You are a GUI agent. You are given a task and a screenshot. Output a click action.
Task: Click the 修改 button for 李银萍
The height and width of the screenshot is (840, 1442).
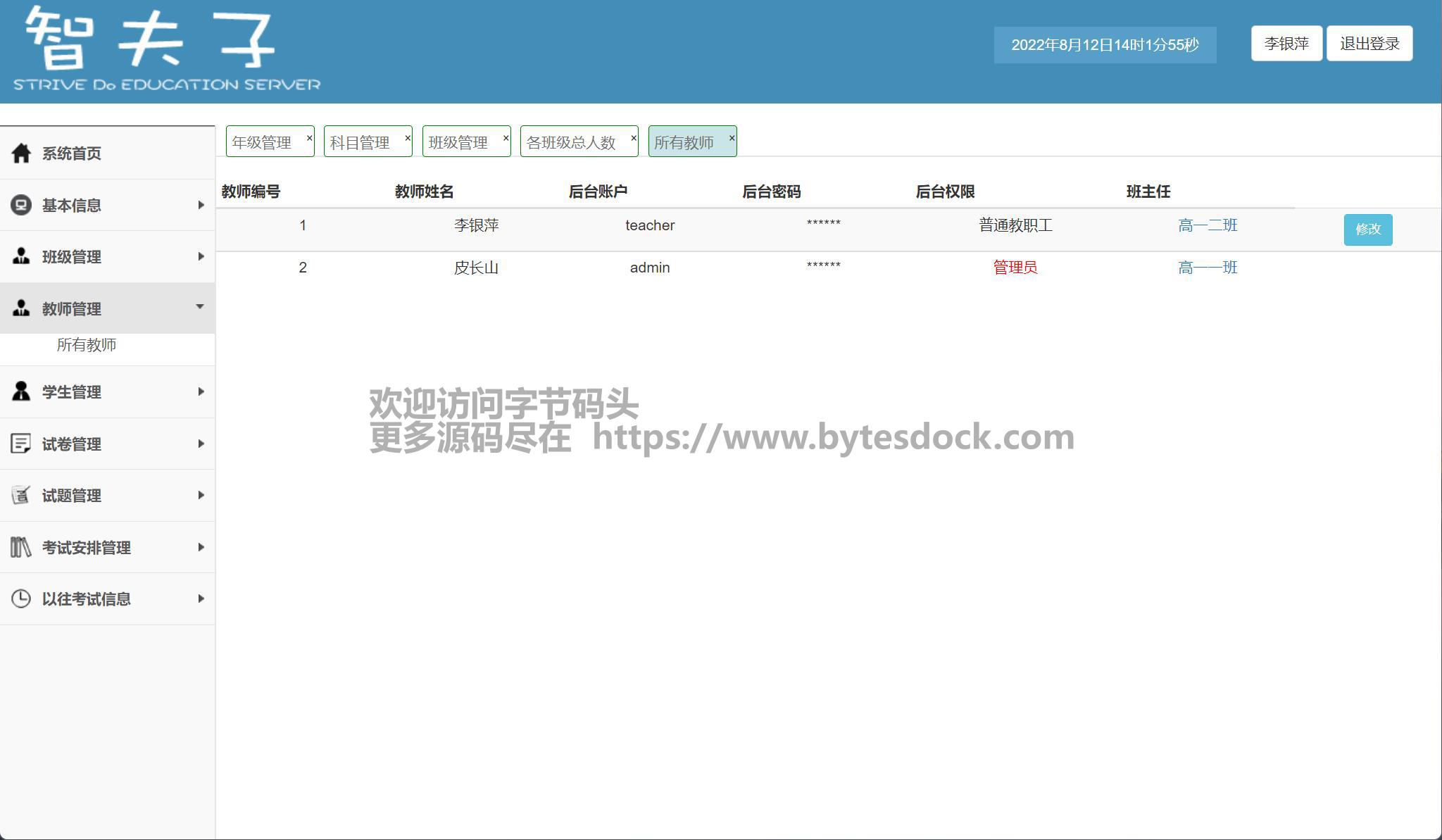coord(1367,230)
